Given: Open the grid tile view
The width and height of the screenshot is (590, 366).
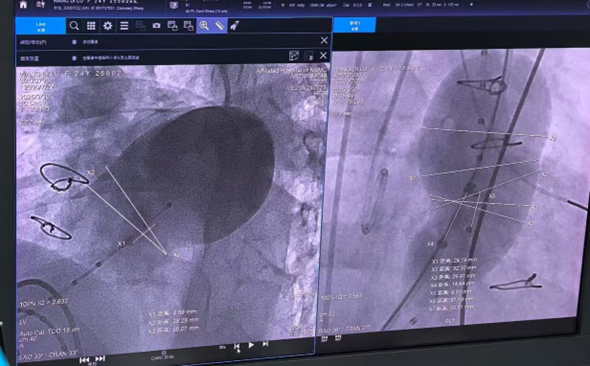Looking at the screenshot, I should click(x=91, y=26).
